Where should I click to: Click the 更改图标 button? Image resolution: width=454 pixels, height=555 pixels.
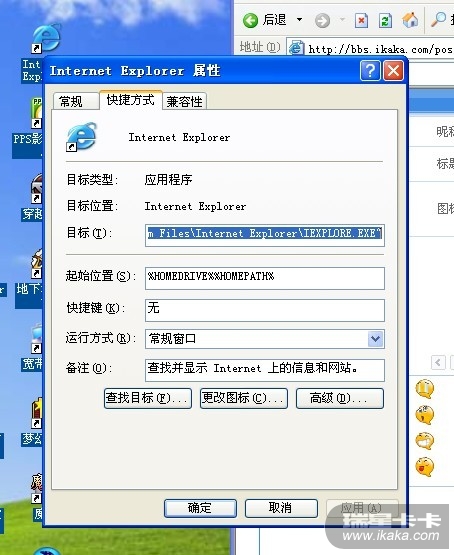(x=244, y=398)
